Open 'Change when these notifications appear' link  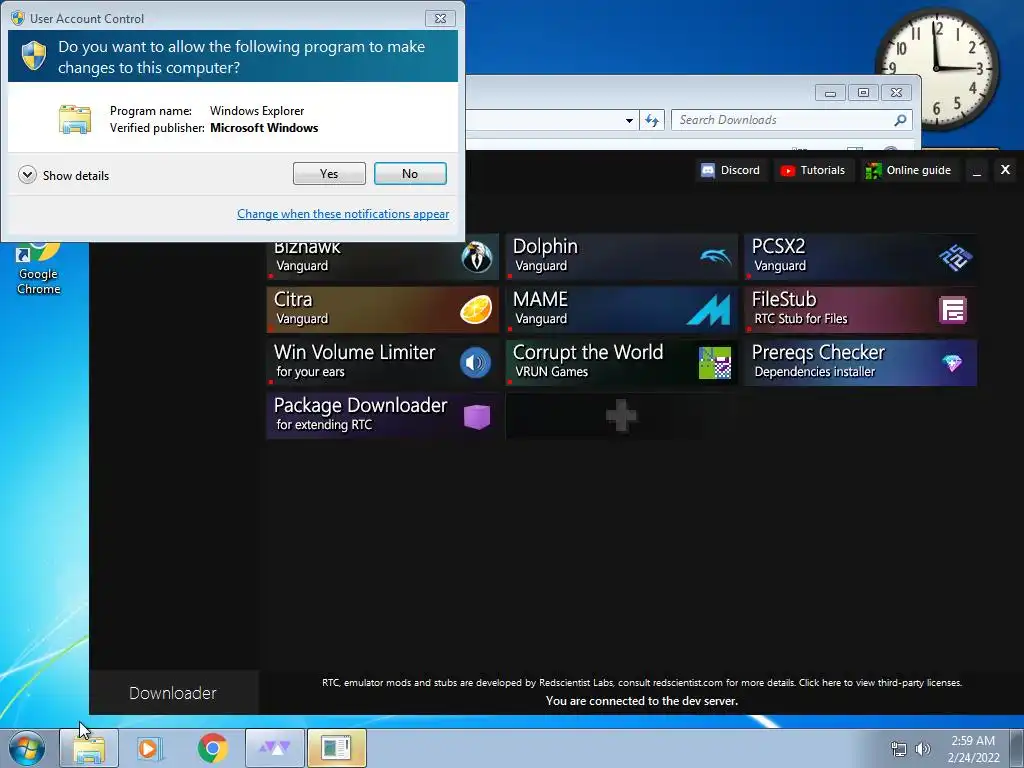coord(343,214)
